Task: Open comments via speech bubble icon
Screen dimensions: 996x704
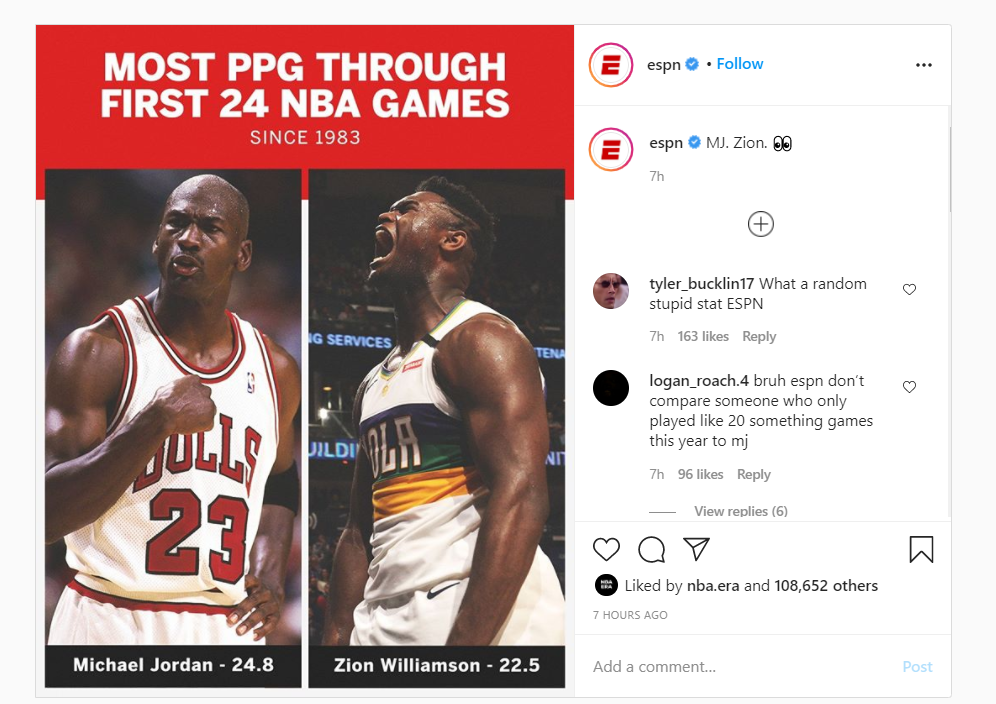Action: (651, 550)
